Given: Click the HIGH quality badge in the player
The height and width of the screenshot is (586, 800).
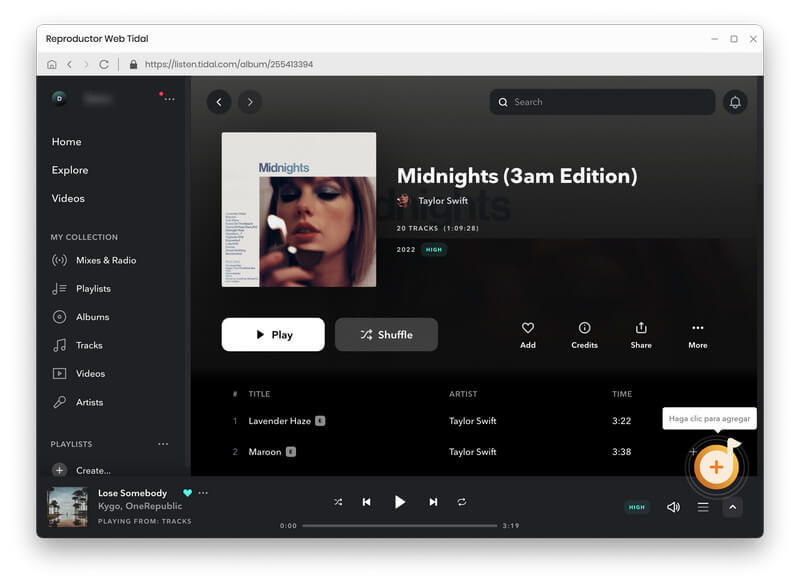Looking at the screenshot, I should click(x=636, y=507).
